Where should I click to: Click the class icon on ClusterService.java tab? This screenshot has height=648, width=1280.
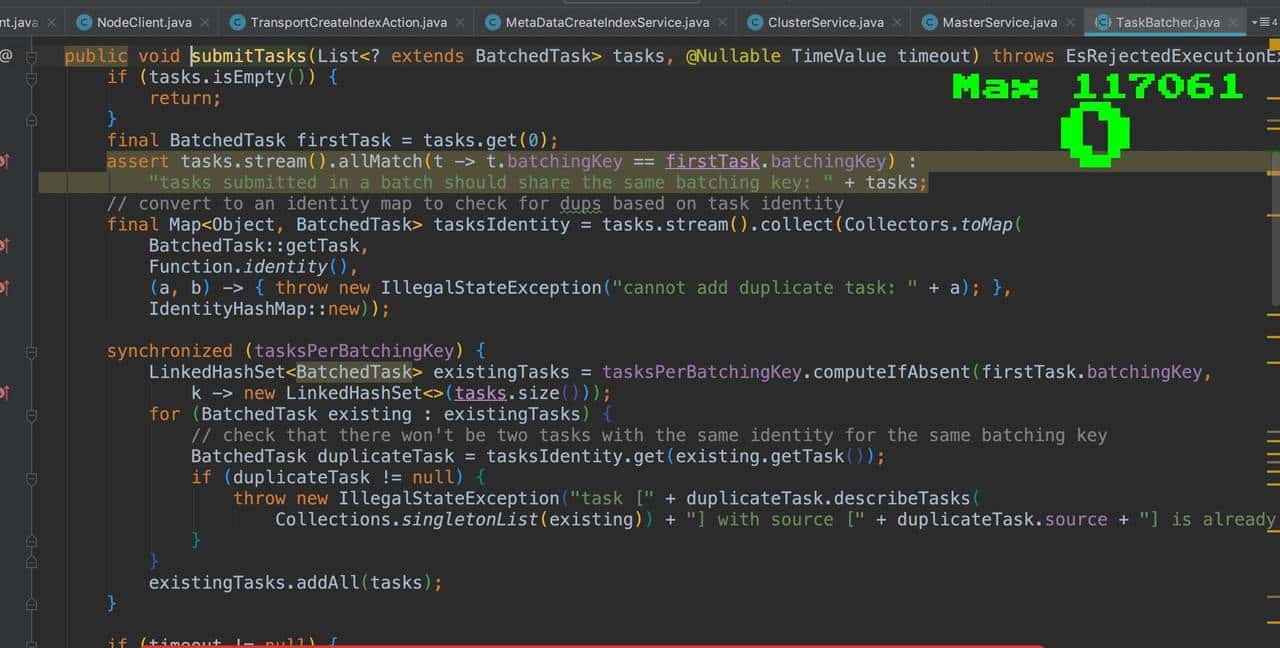tap(753, 22)
